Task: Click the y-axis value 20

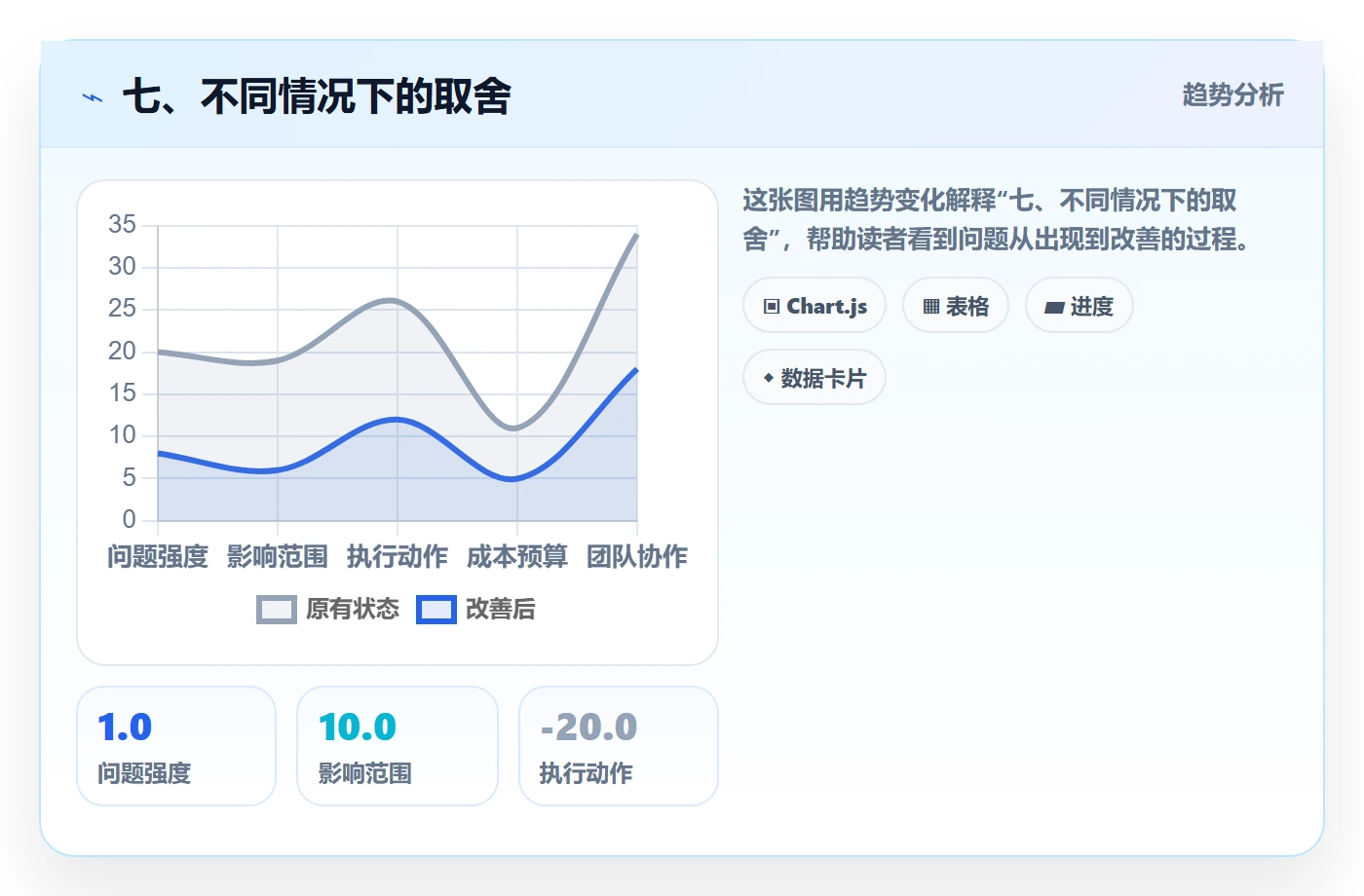Action: 123,351
